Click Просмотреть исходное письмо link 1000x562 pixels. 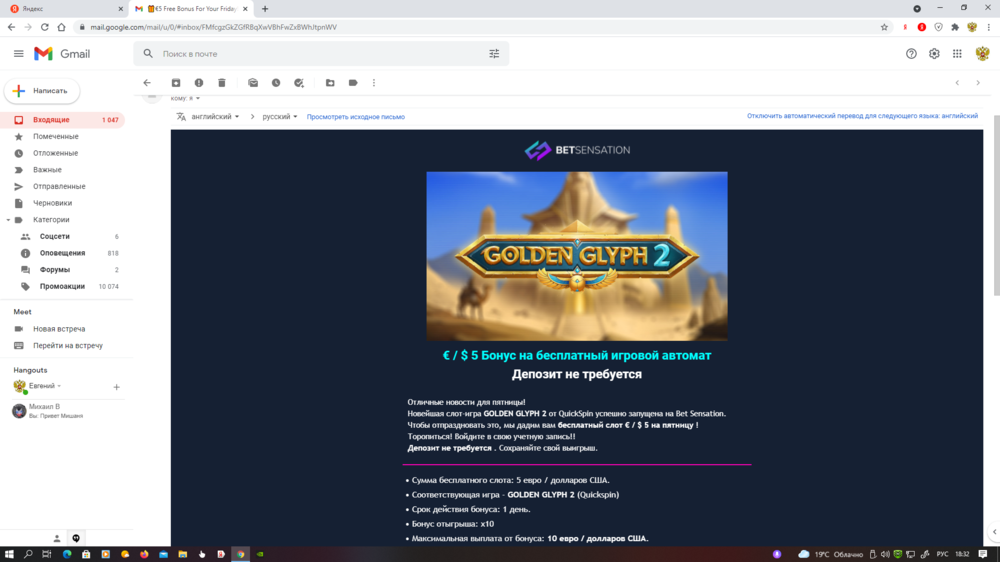coord(355,116)
